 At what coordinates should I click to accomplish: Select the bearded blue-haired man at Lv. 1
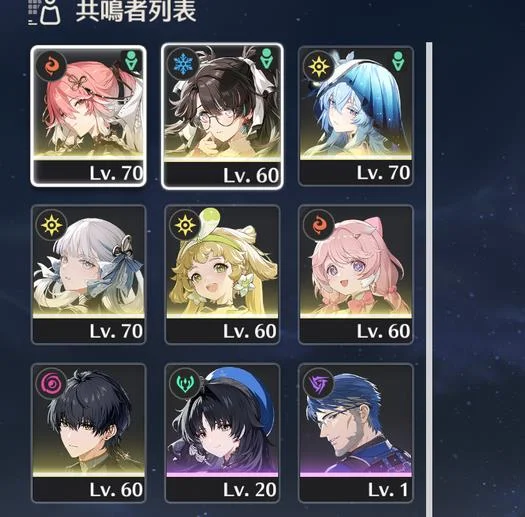click(x=356, y=433)
